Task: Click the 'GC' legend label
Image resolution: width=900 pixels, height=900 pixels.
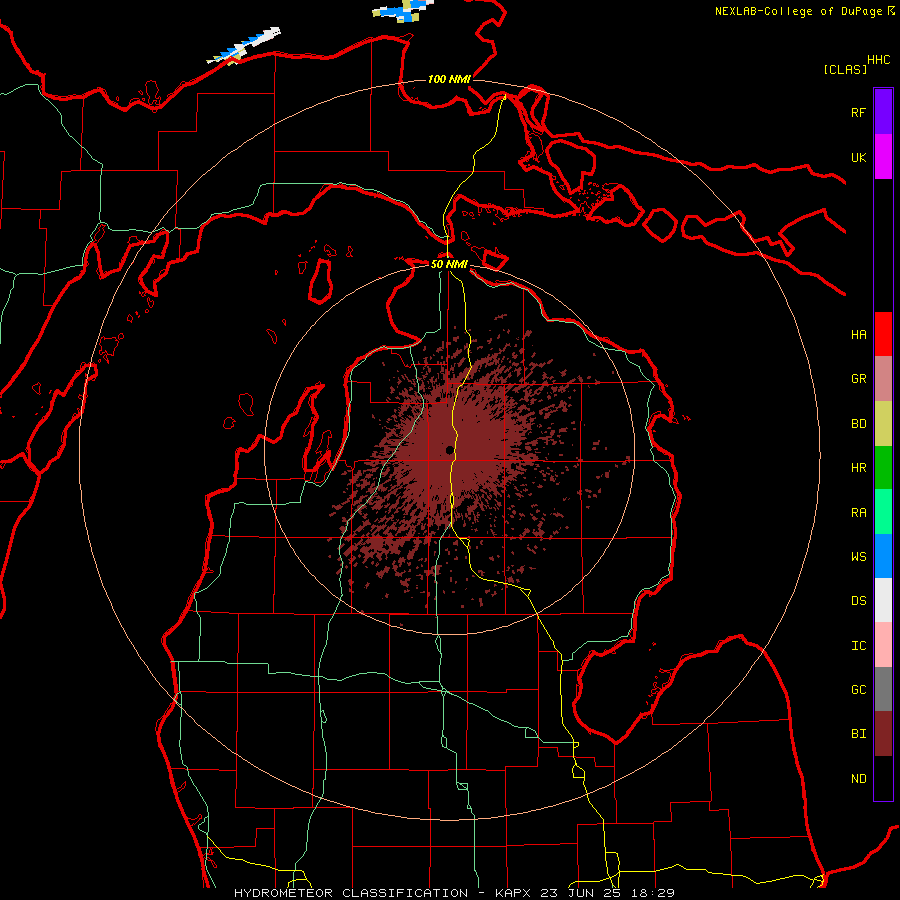Action: point(858,689)
